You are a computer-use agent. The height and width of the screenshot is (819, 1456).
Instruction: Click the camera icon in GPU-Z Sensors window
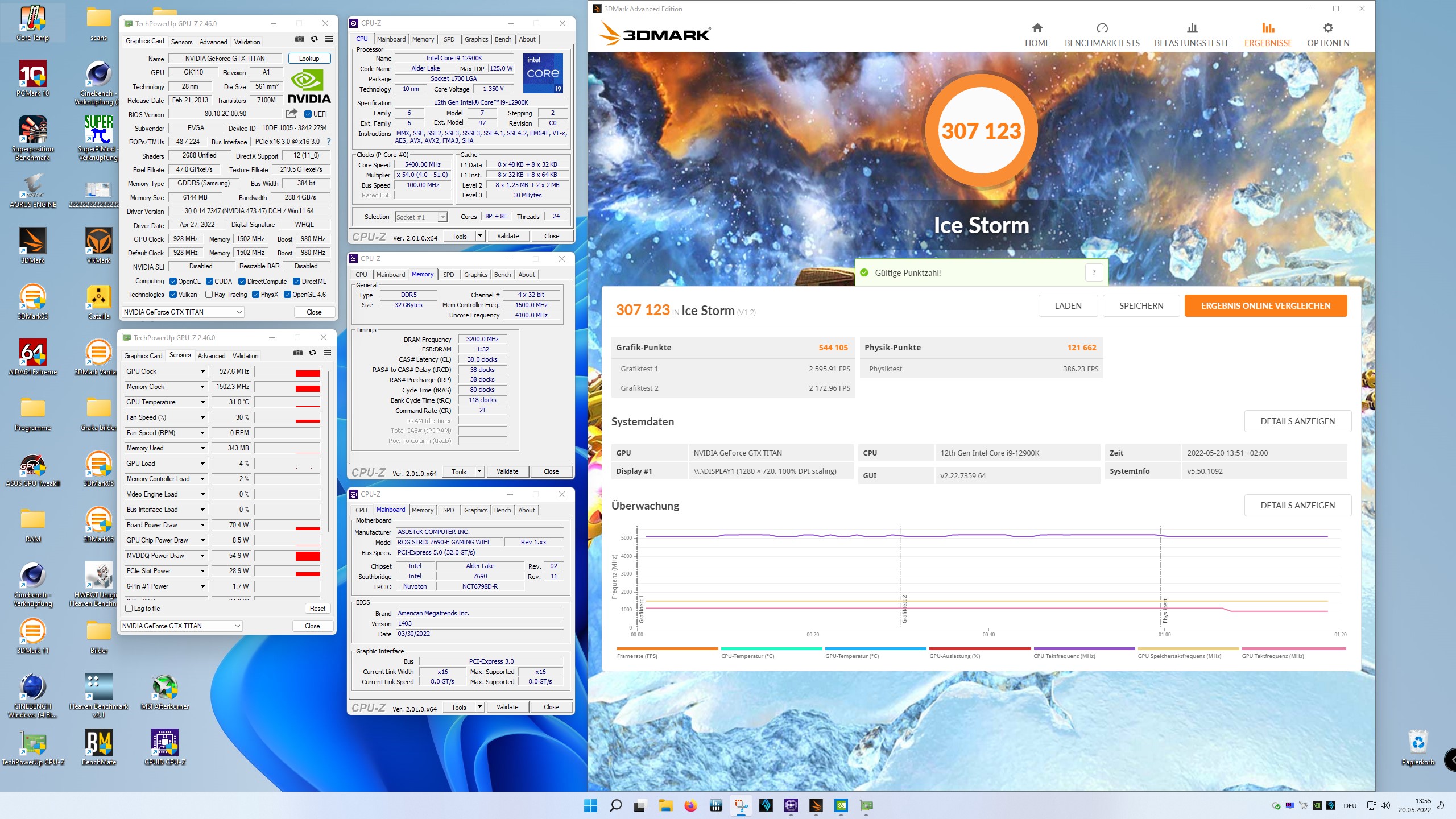pos(297,353)
